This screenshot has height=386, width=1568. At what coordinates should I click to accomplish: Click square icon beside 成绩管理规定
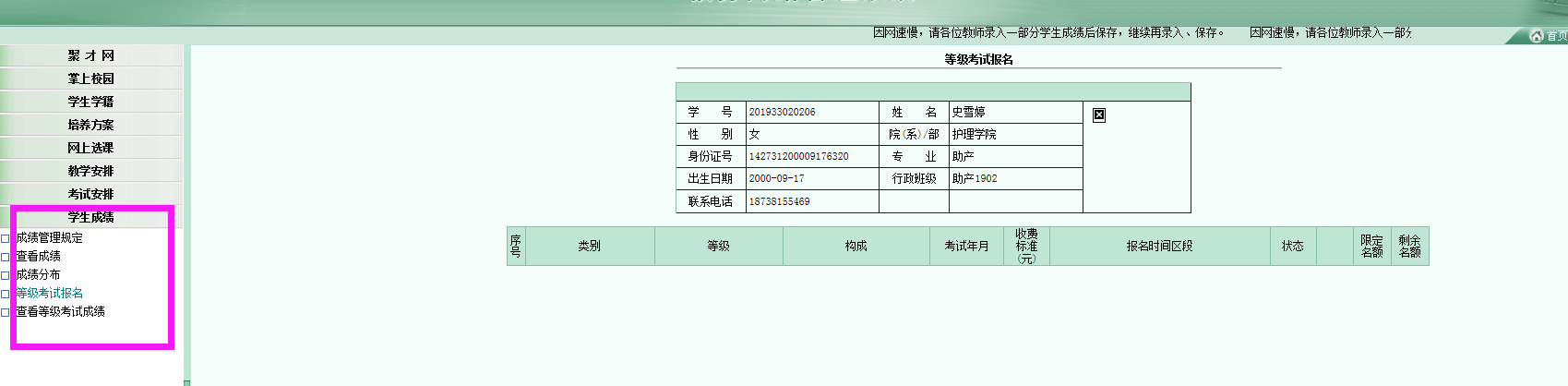(6, 238)
